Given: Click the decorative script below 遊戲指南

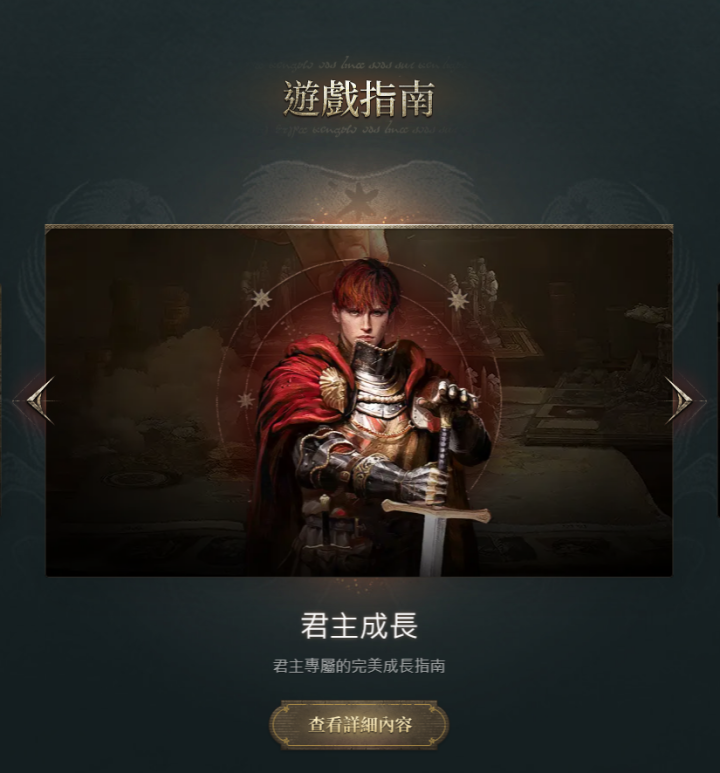Looking at the screenshot, I should click(x=359, y=130).
